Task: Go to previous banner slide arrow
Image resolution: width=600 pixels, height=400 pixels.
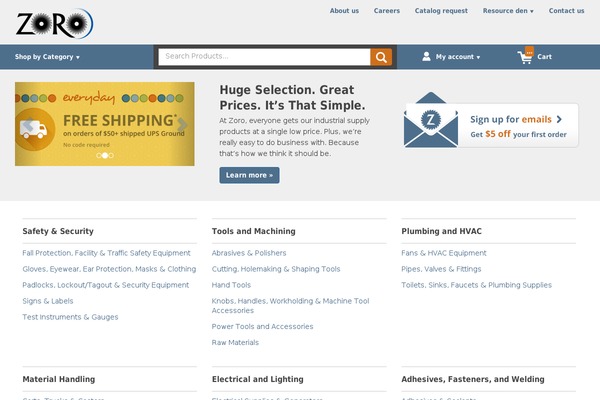Action: pyautogui.click(x=28, y=124)
